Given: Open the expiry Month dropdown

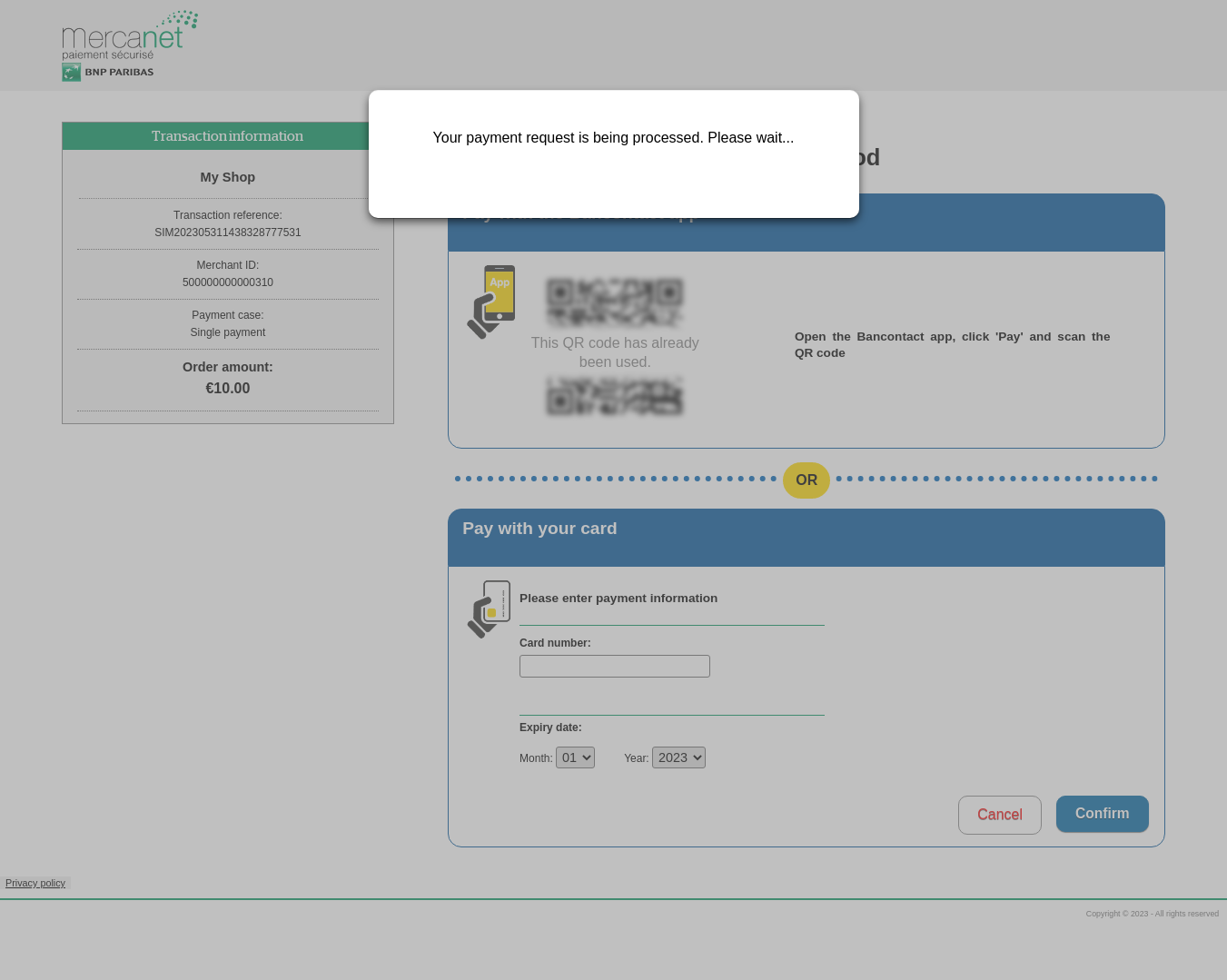Looking at the screenshot, I should coord(575,757).
